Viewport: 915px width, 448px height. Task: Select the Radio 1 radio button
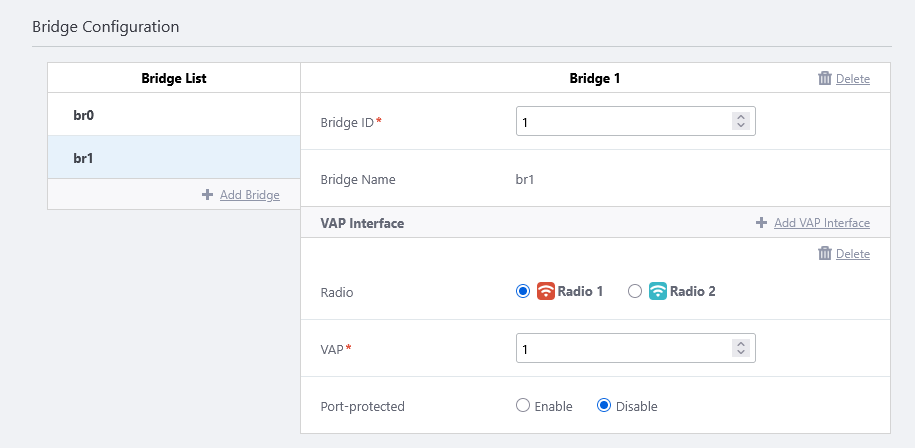pyautogui.click(x=522, y=292)
